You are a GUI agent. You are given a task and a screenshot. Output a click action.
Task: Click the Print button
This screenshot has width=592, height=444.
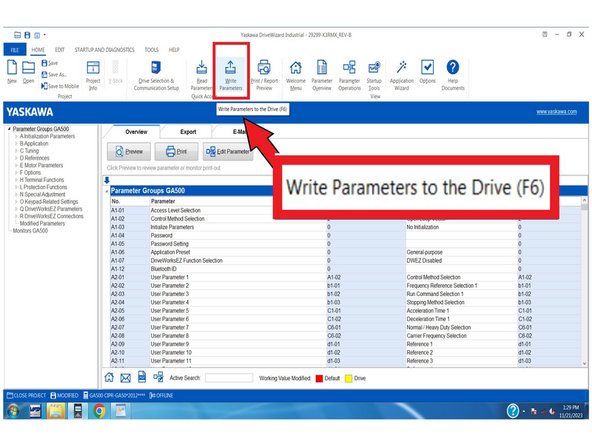176,151
